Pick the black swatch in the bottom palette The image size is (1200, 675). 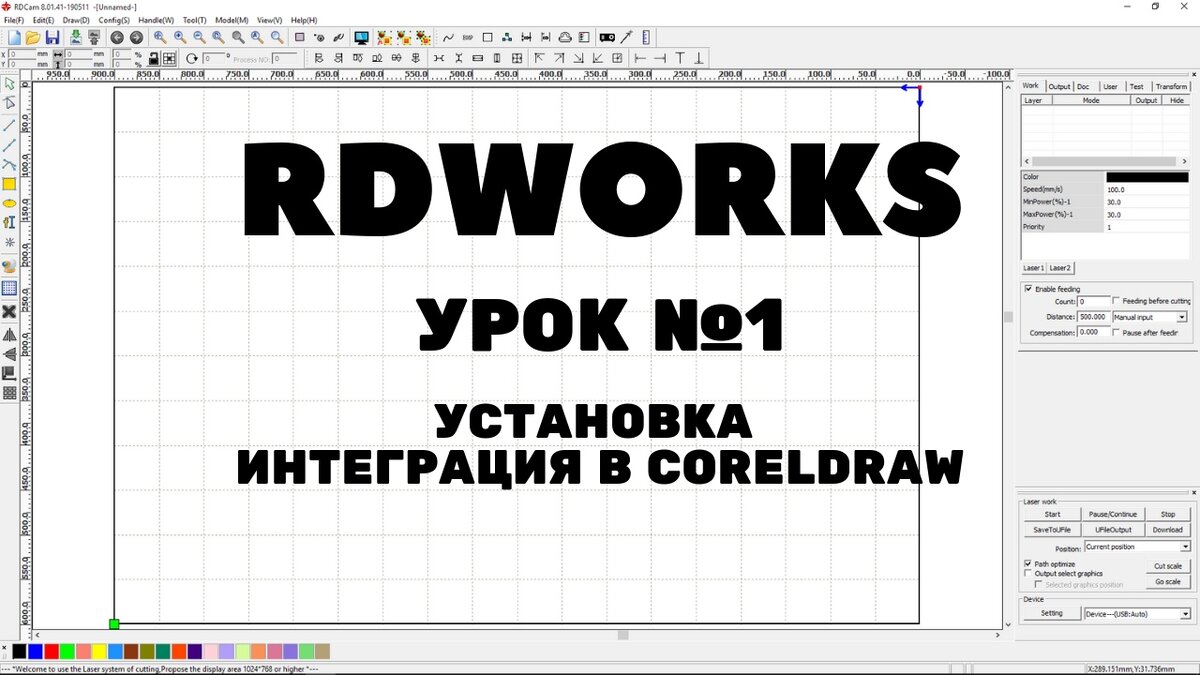pyautogui.click(x=19, y=651)
